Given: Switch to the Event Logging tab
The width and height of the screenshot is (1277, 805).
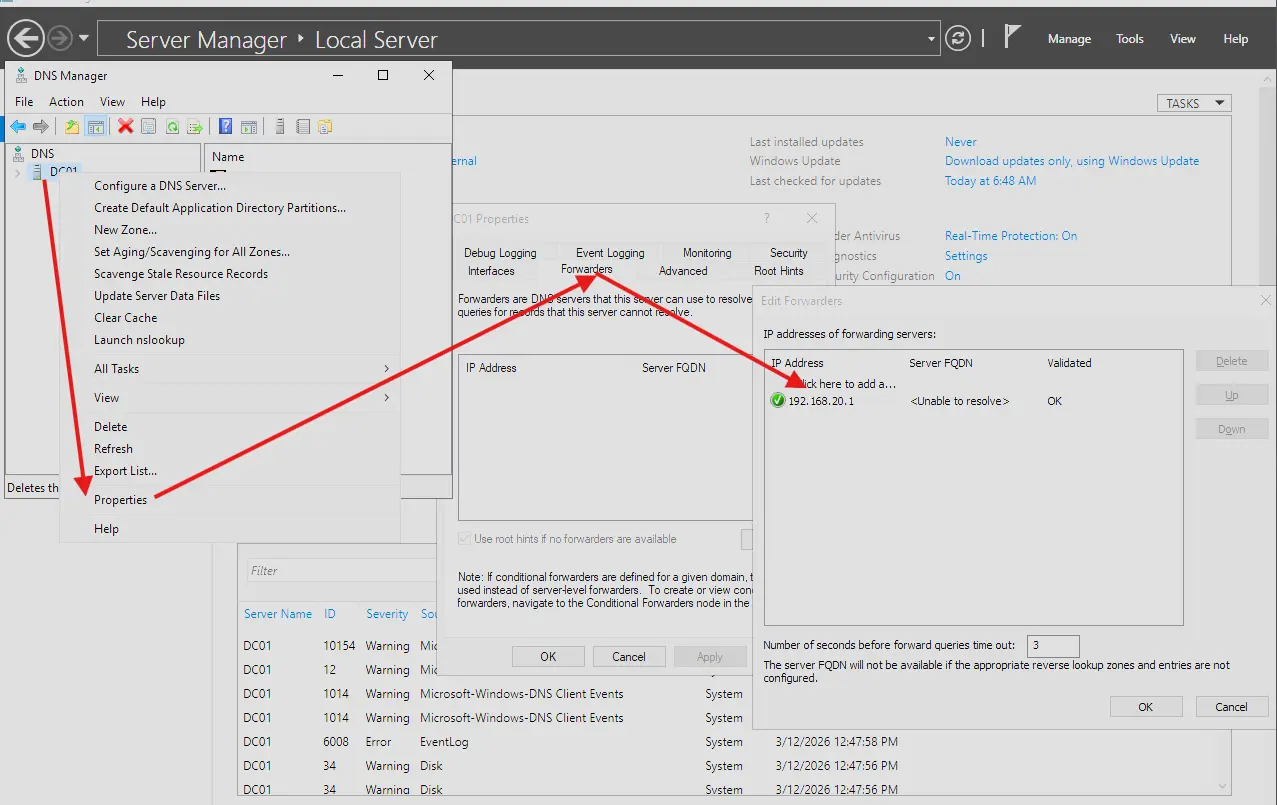Looking at the screenshot, I should coord(610,253).
